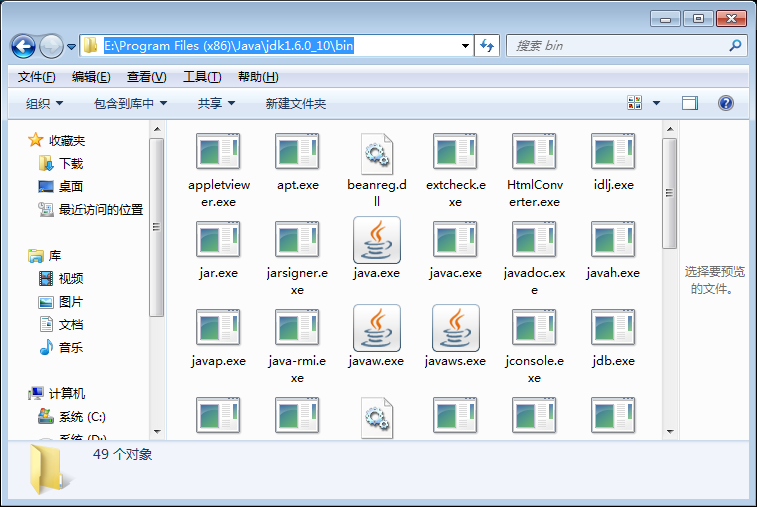This screenshot has height=507, width=757.
Task: Open the 包含到库中 dropdown
Action: click(130, 103)
